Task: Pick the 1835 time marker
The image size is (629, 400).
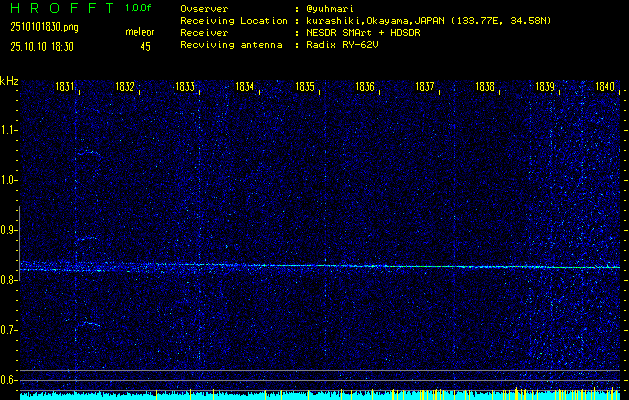Action: (x=305, y=87)
